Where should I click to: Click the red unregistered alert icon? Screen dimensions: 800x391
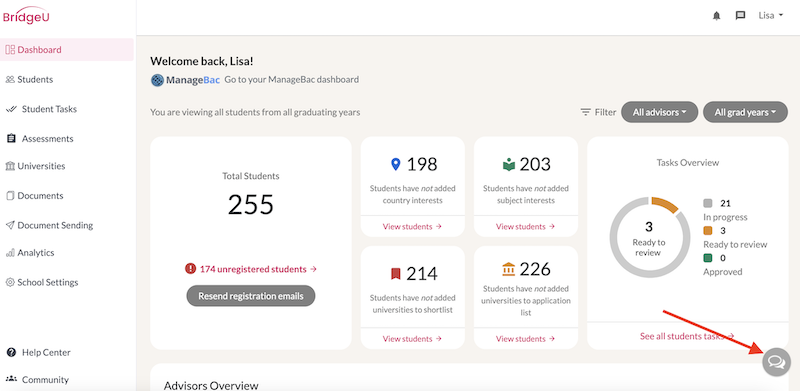point(190,268)
